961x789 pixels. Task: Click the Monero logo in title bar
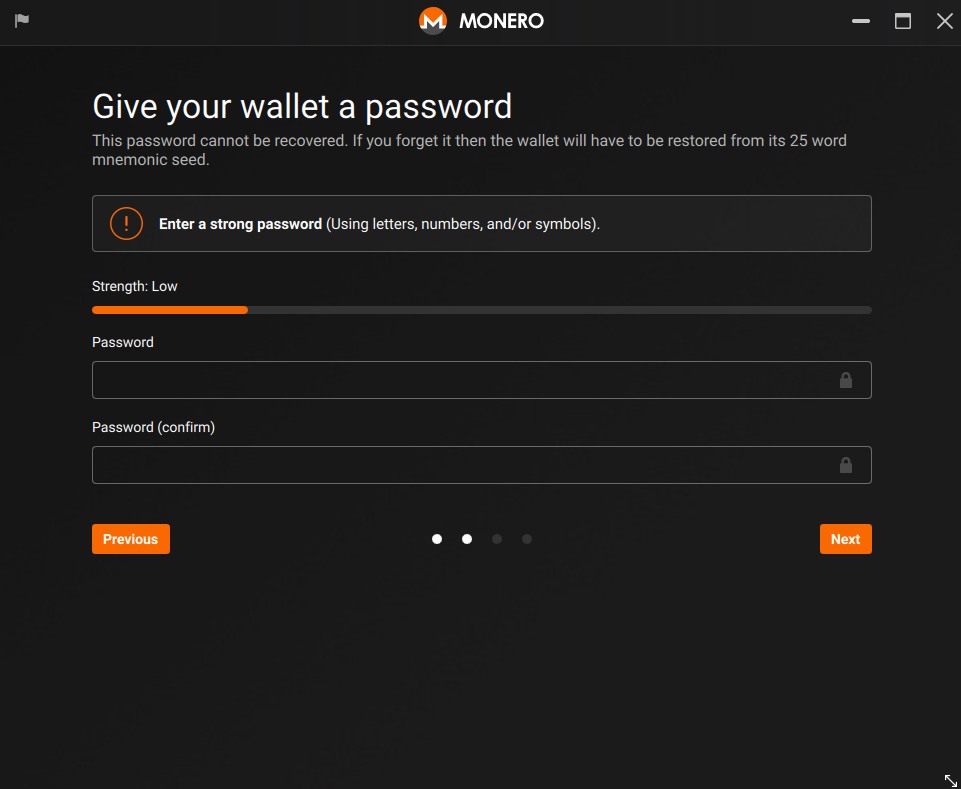click(433, 21)
